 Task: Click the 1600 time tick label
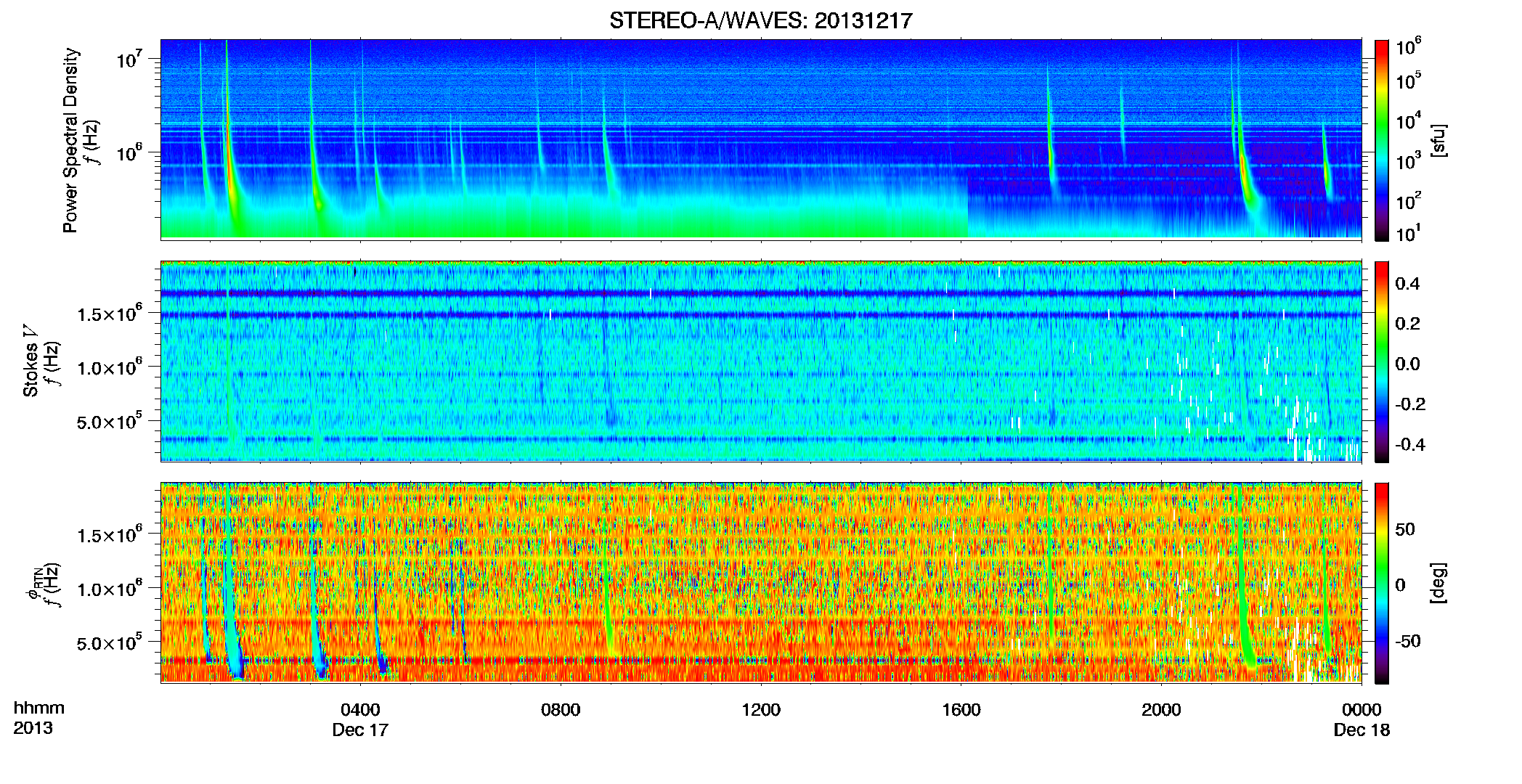(x=961, y=709)
